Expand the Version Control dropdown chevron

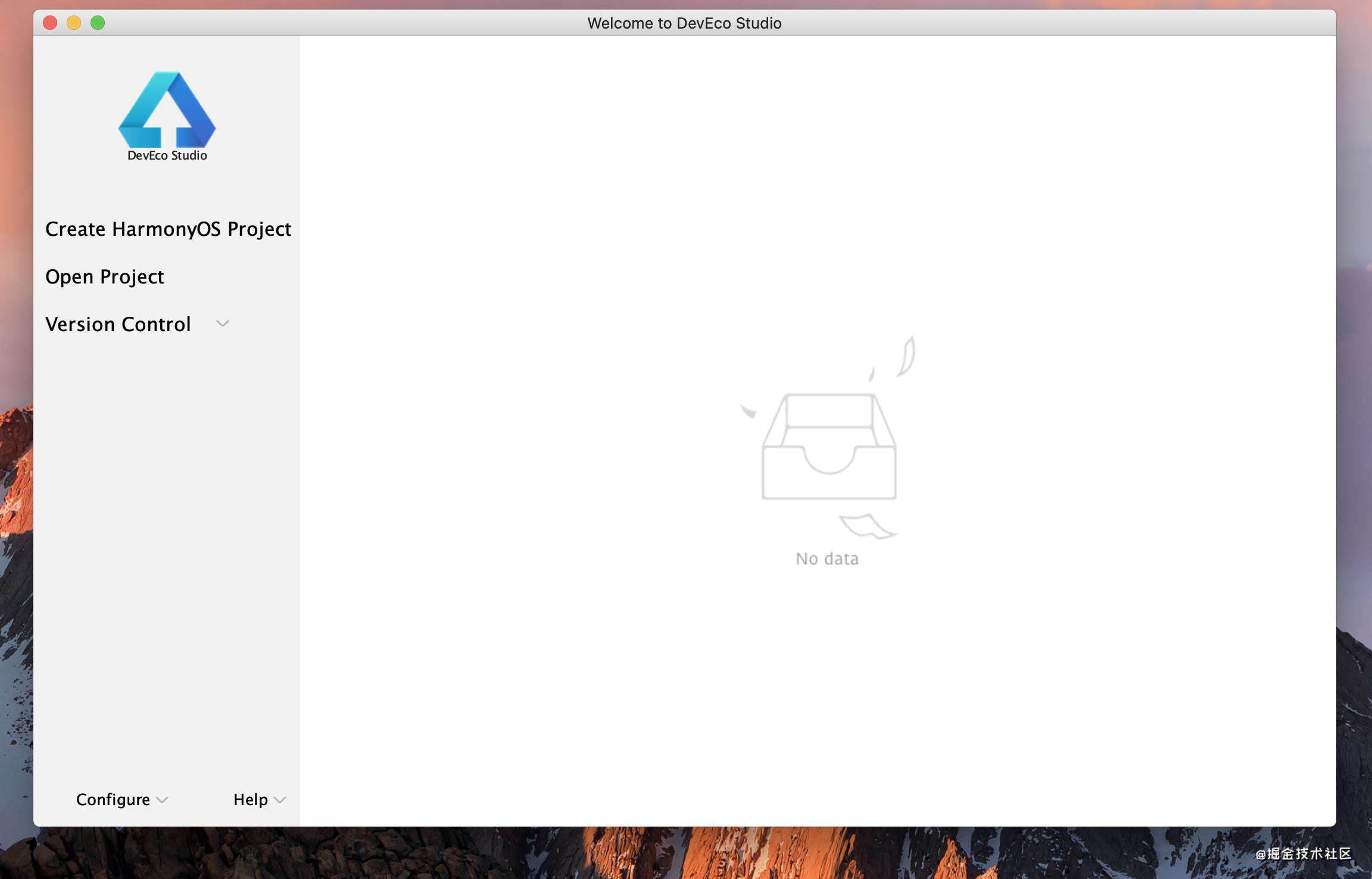(223, 324)
